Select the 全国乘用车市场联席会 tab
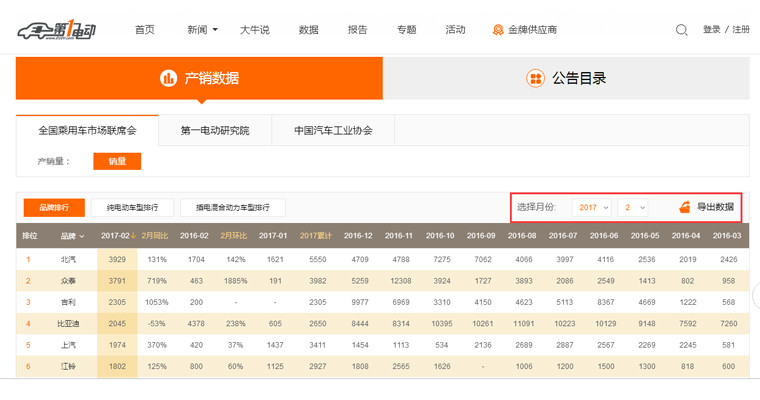 point(87,130)
